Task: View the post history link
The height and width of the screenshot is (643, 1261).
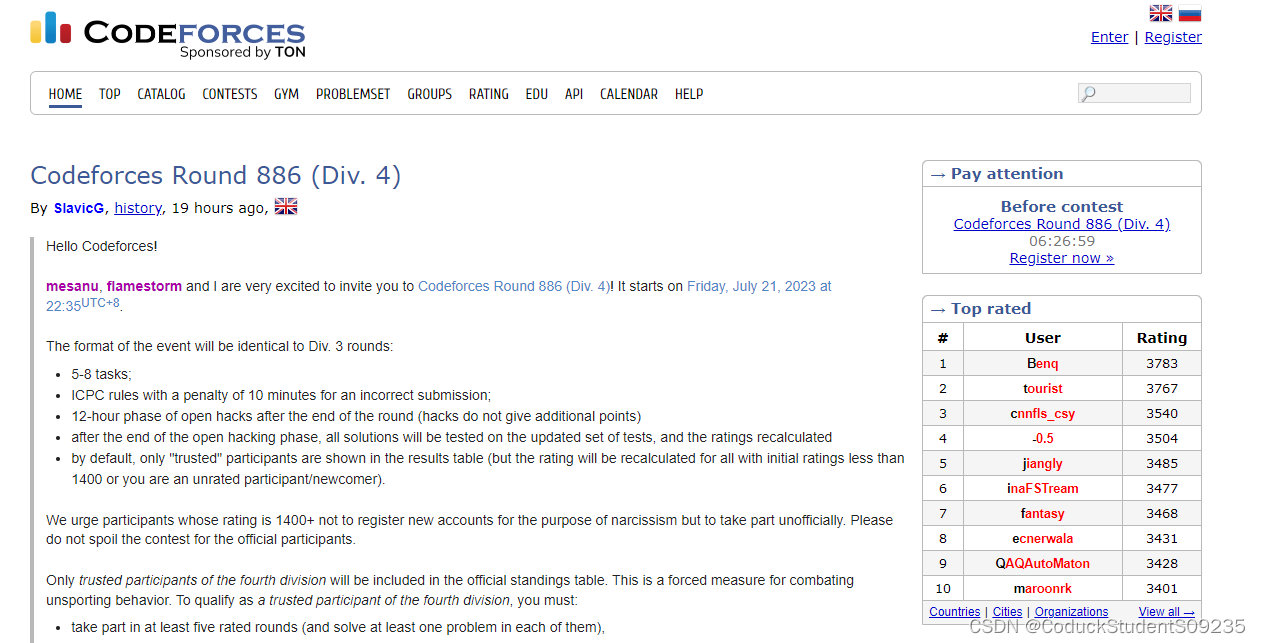Action: [138, 208]
